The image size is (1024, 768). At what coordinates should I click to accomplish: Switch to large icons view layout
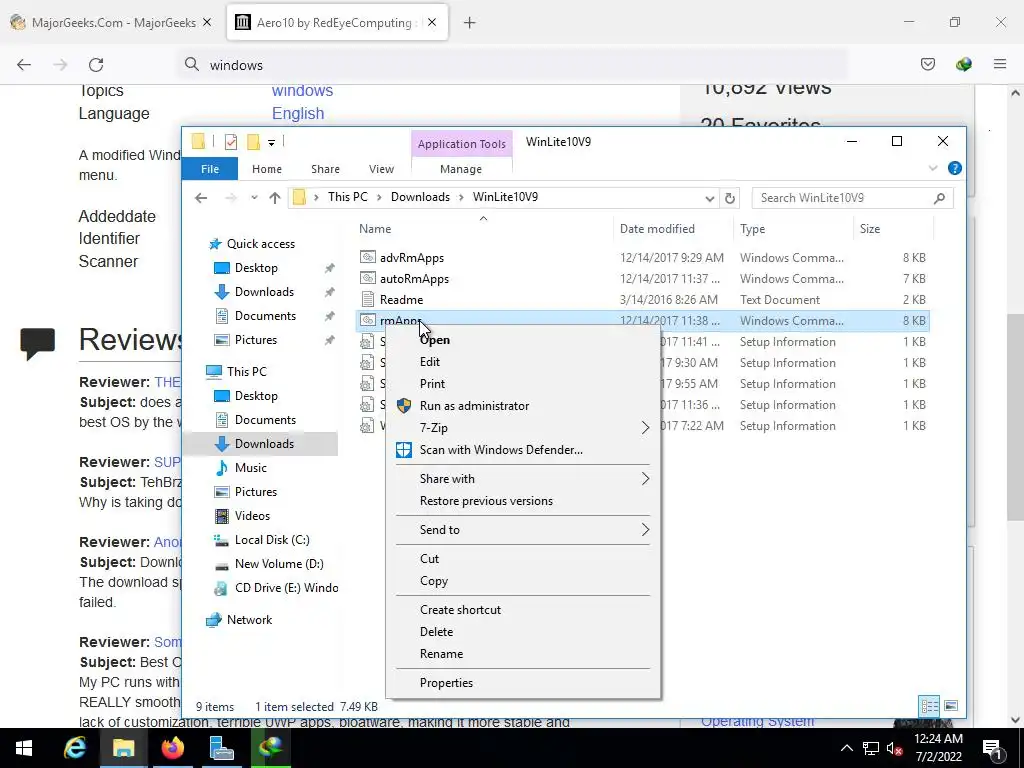[951, 706]
